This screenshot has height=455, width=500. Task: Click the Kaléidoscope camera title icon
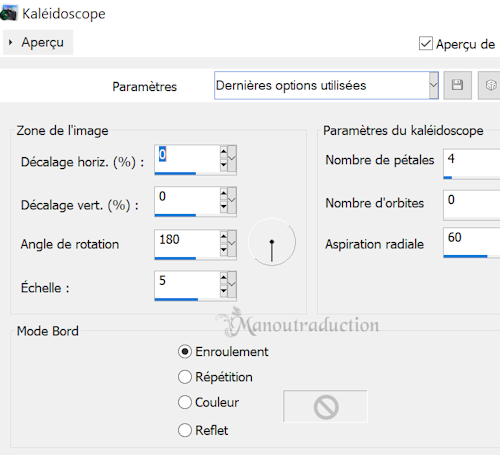pos(8,13)
